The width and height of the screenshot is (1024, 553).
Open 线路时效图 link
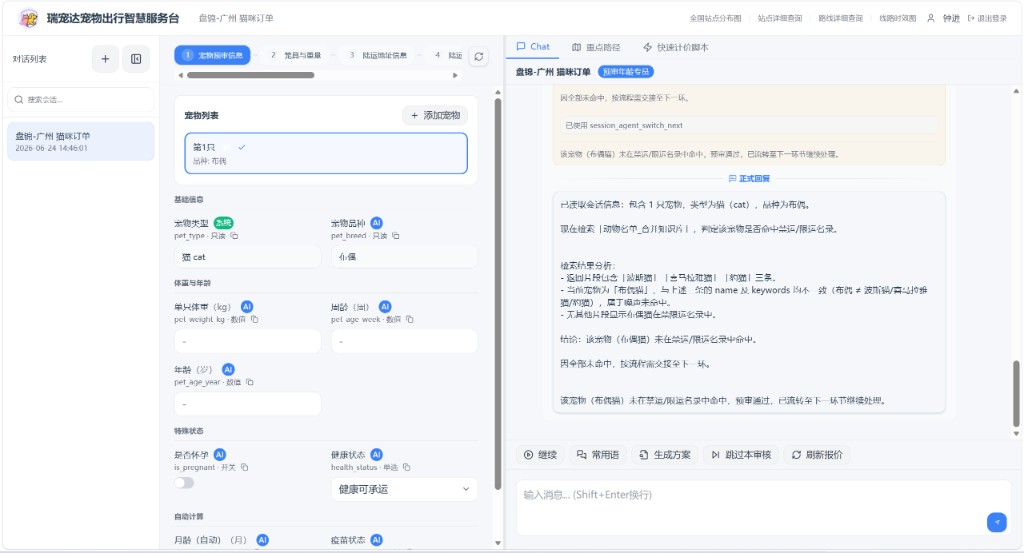click(897, 18)
